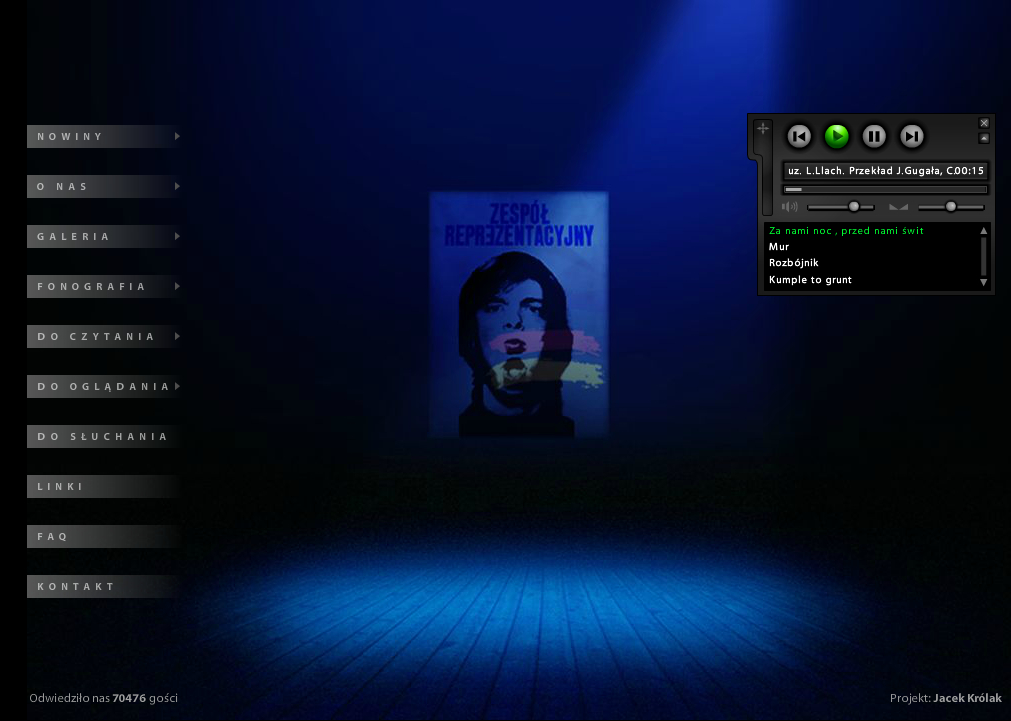The height and width of the screenshot is (721, 1011).
Task: Adjust the volume slider knob
Action: click(x=854, y=206)
